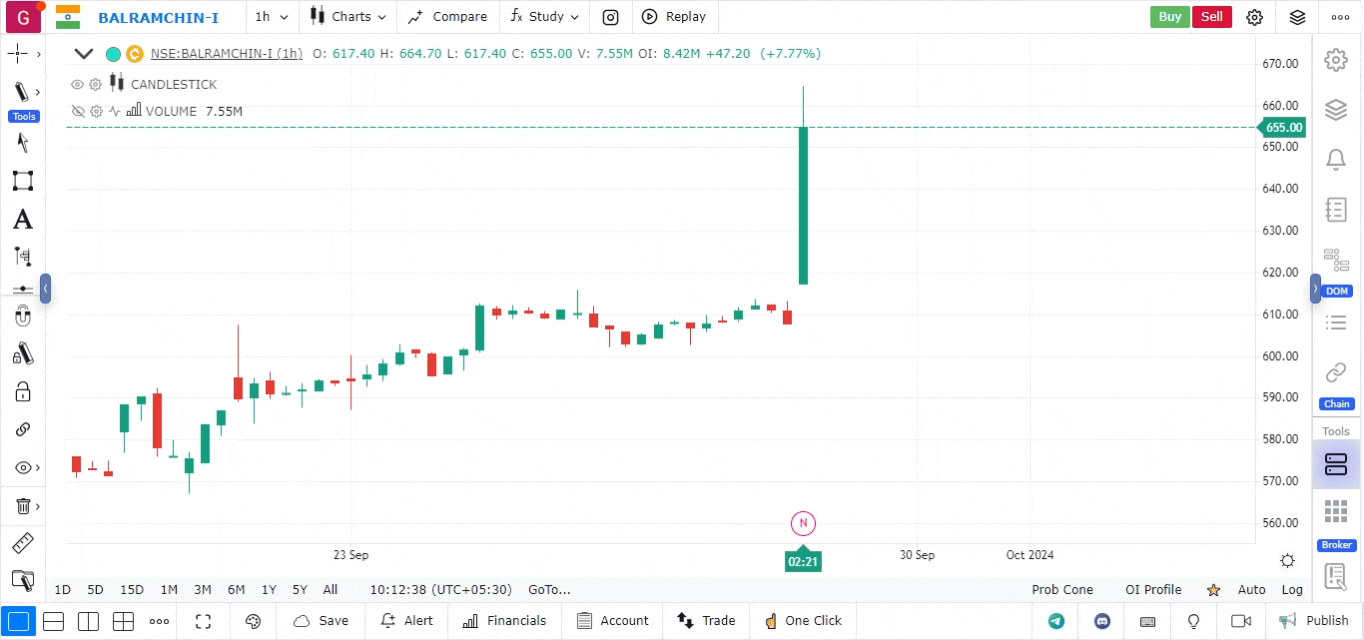Open the rectangle shape drawing tool
This screenshot has width=1364, height=640.
pos(22,181)
